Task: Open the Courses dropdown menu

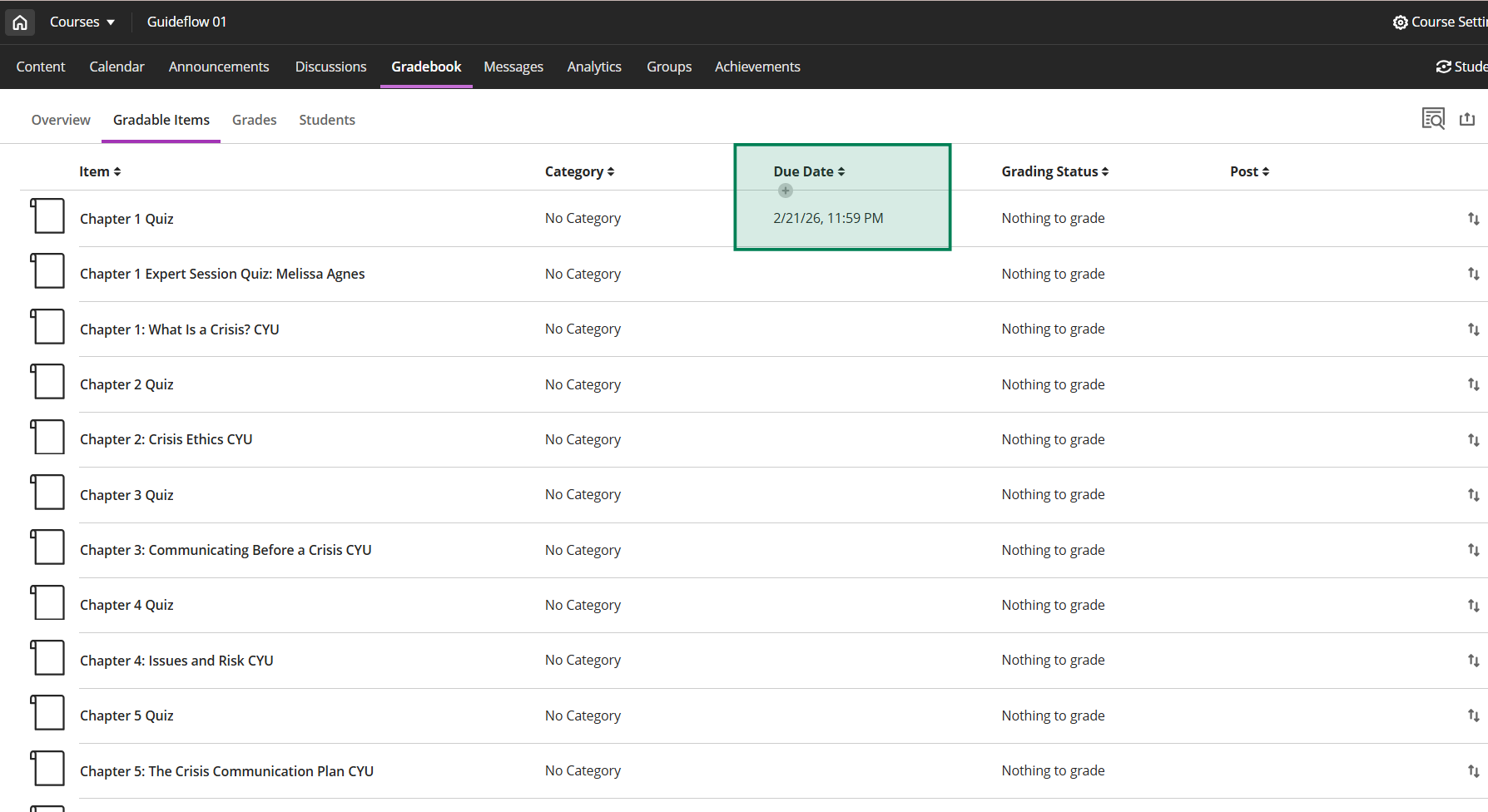Action: pyautogui.click(x=82, y=22)
